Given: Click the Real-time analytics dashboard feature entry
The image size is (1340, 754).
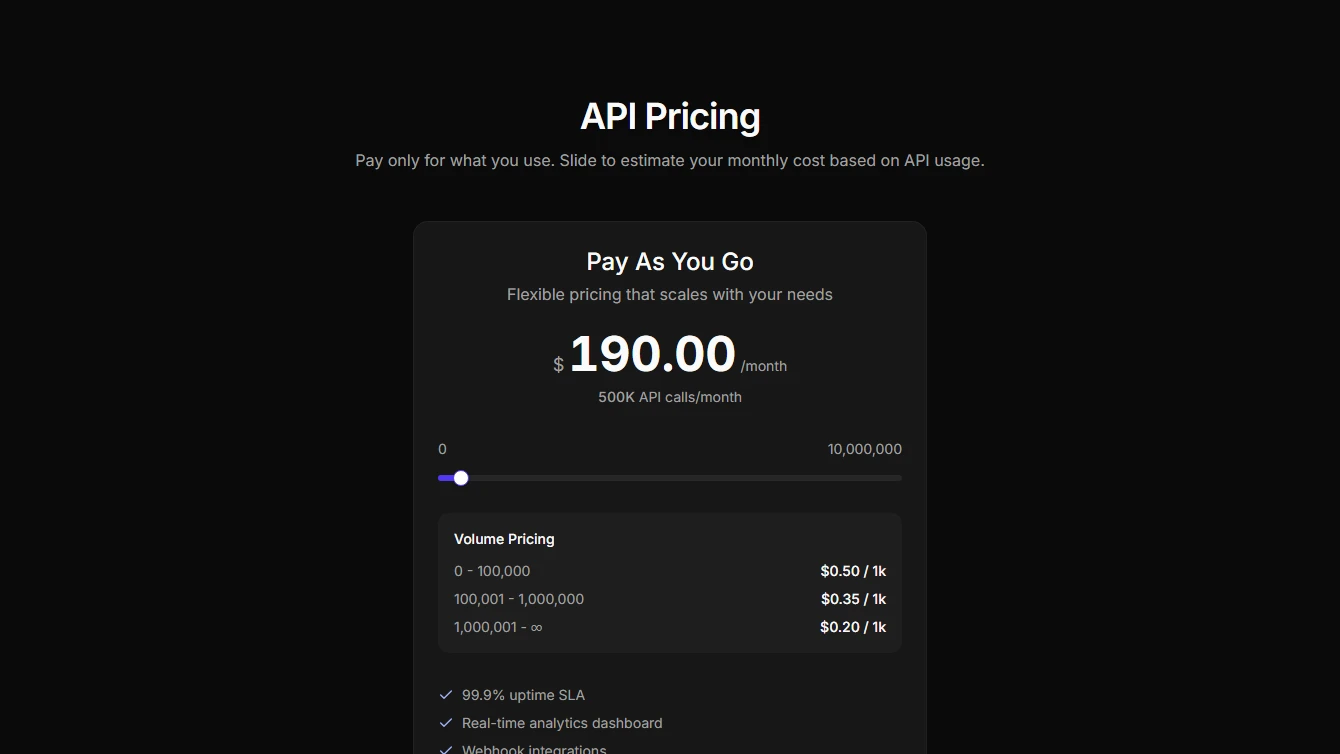Looking at the screenshot, I should coord(561,722).
